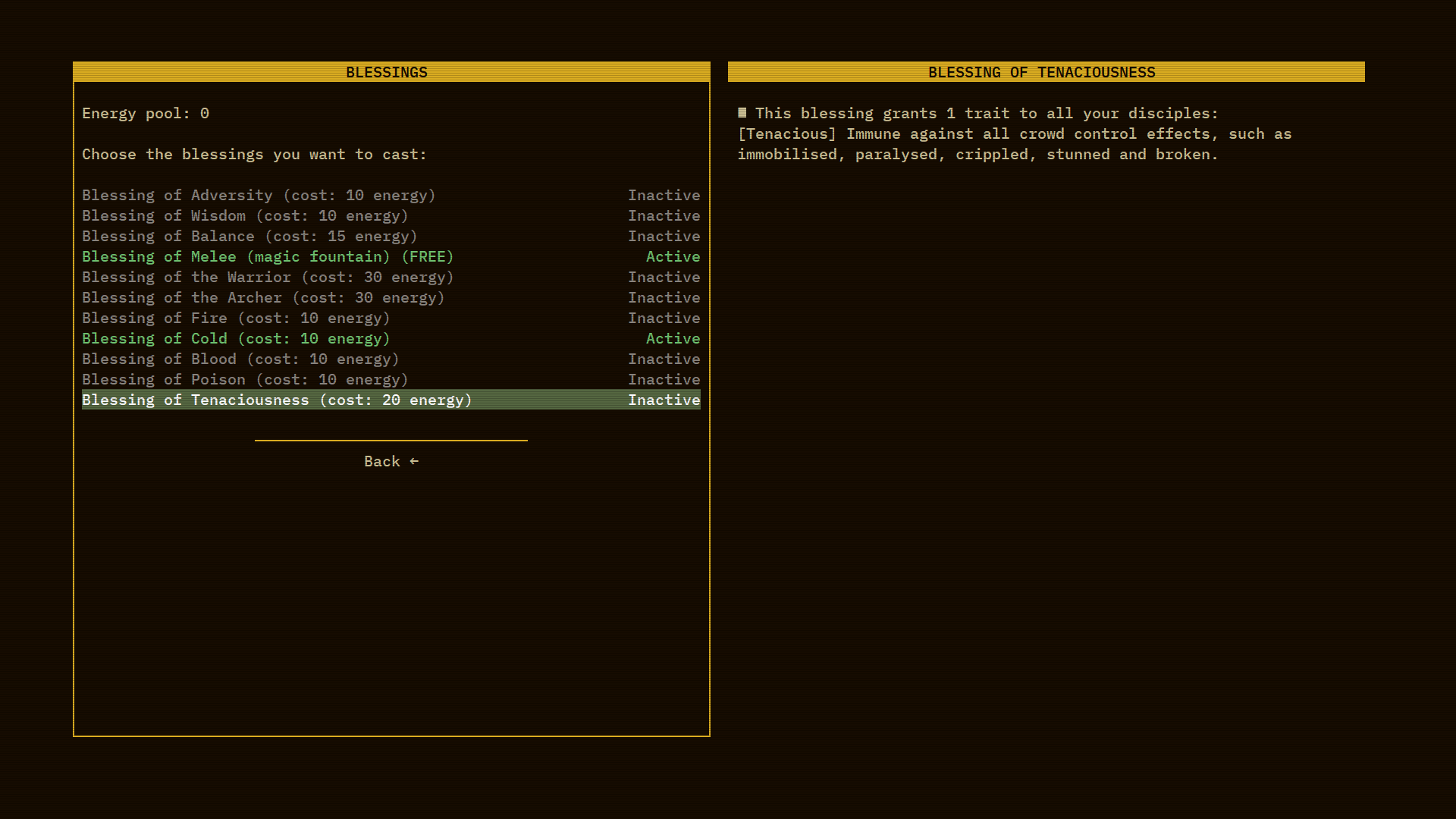Screen dimensions: 1456x819
Task: Click the bullet square in description panel
Action: pos(742,113)
